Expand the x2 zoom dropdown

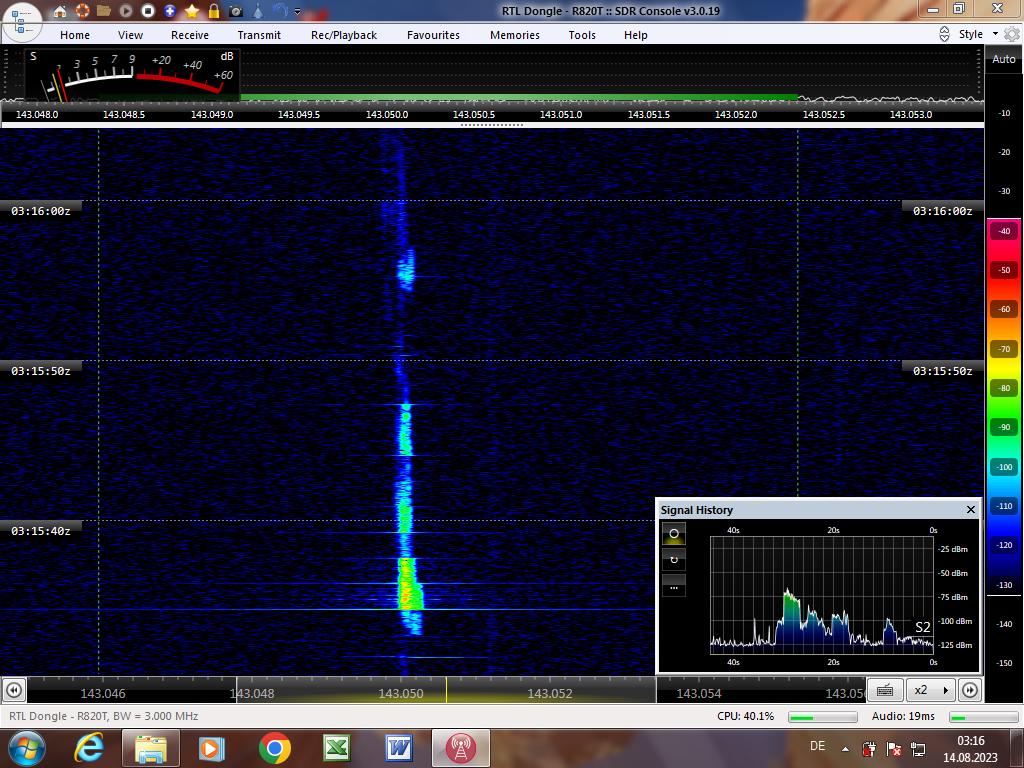(931, 690)
